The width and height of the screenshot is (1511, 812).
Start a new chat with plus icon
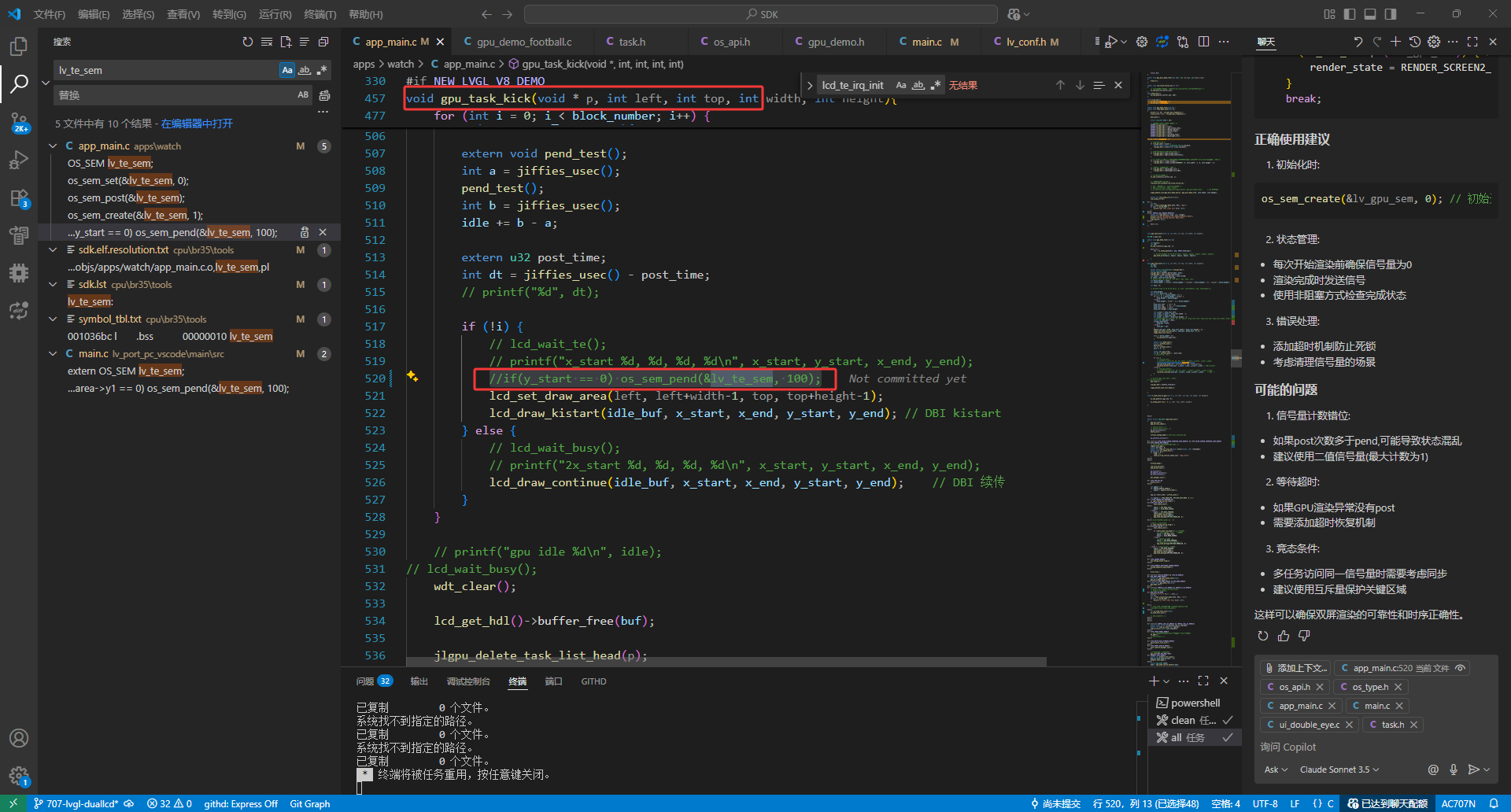point(1395,42)
